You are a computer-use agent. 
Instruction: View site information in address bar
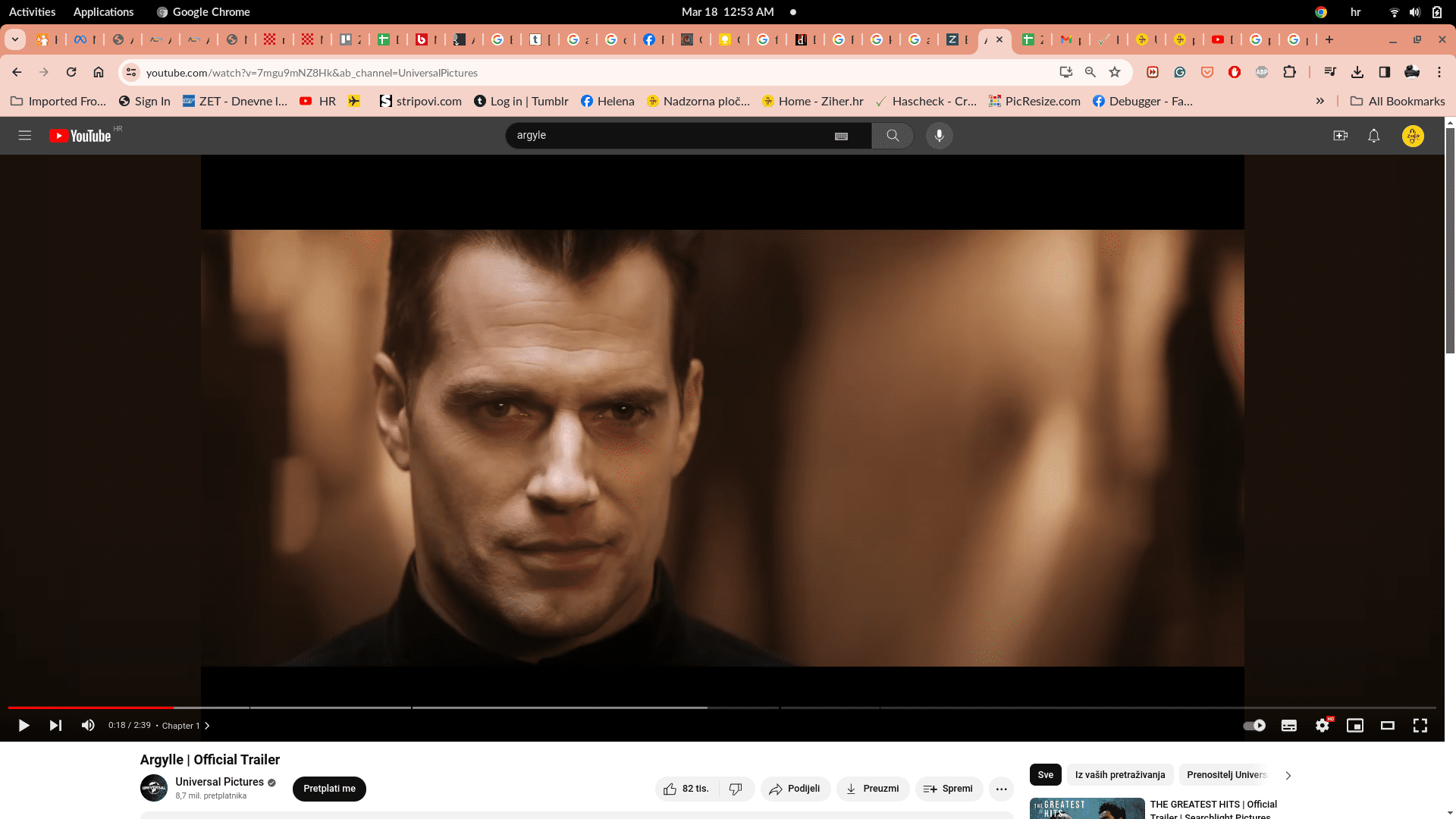coord(131,72)
